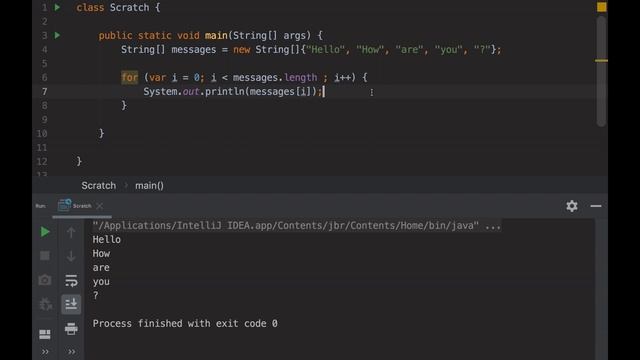The width and height of the screenshot is (640, 360).
Task: Click the 'main' method name
Action: (216, 36)
